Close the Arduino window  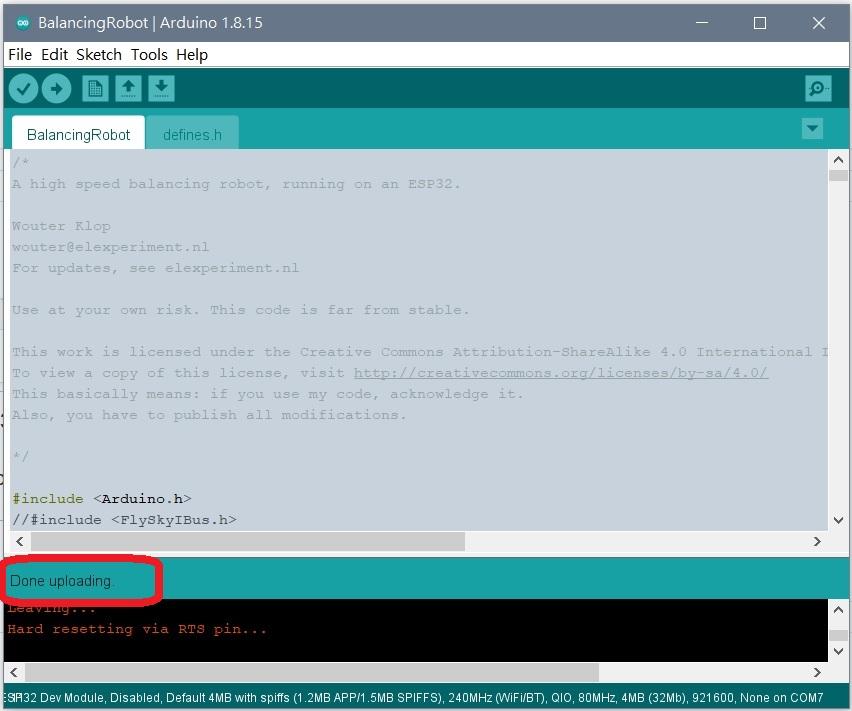tap(819, 23)
